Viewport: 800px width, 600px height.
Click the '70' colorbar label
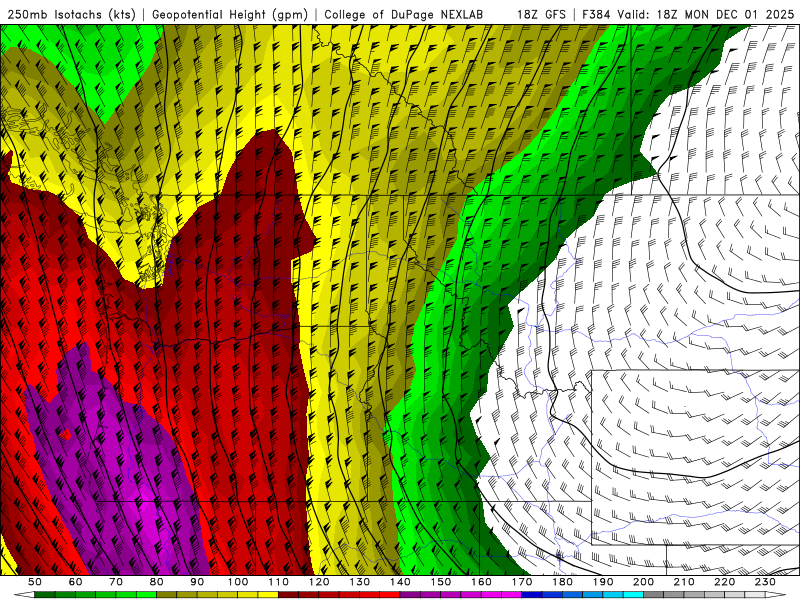[x=116, y=582]
